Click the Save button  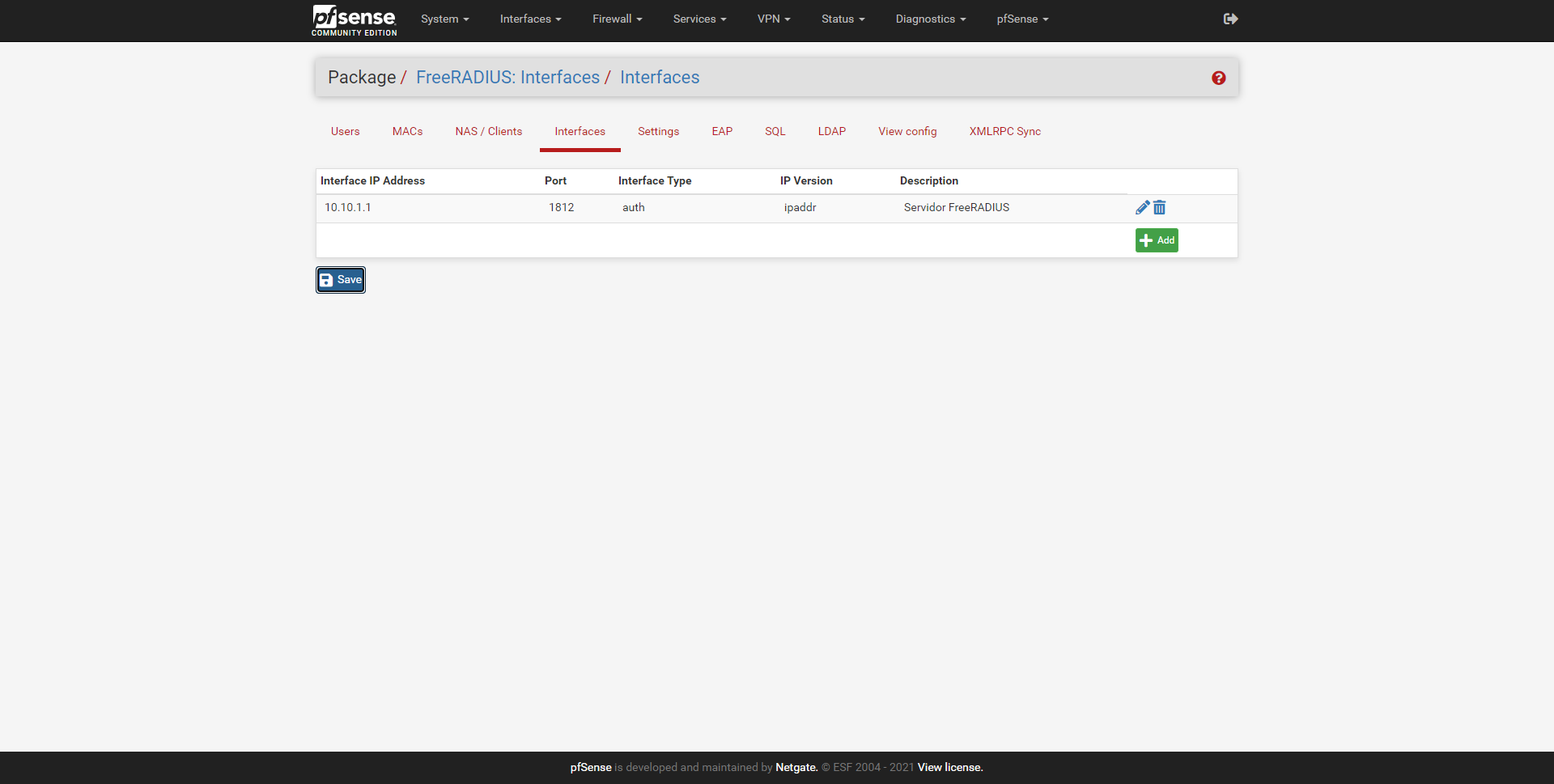(341, 280)
